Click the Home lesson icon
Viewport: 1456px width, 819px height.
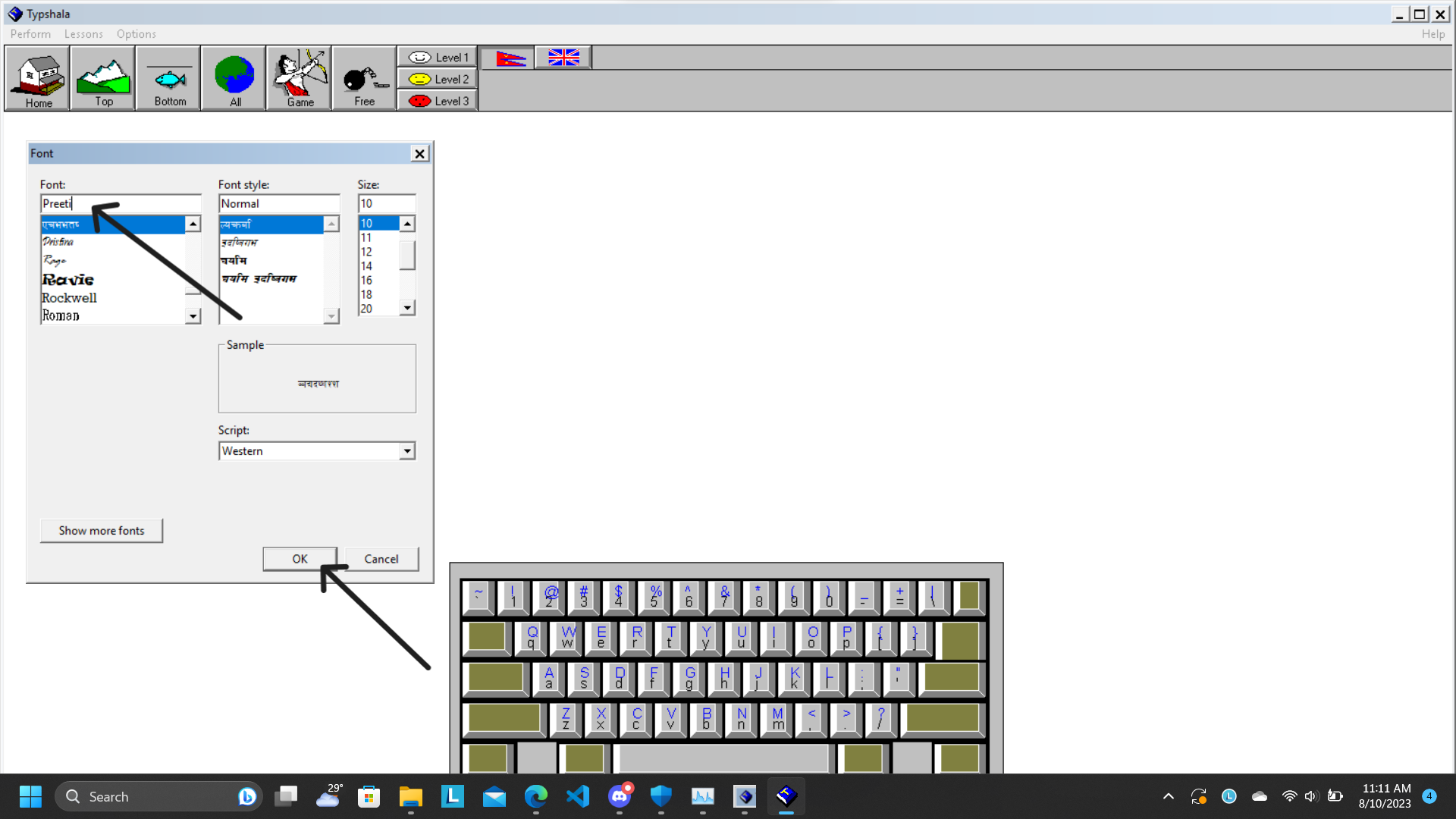(36, 77)
